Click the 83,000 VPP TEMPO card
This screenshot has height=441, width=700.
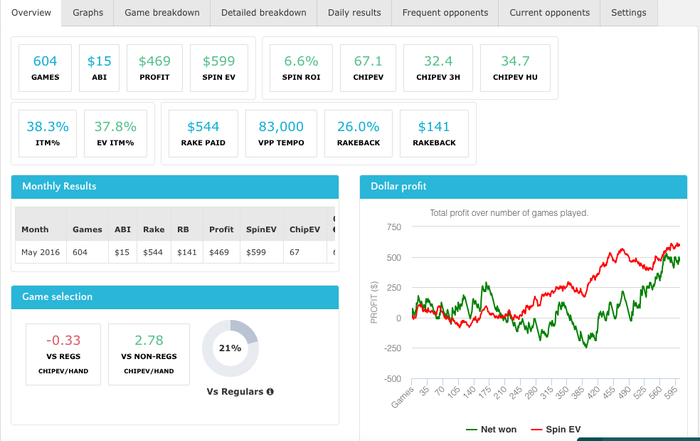pos(281,133)
